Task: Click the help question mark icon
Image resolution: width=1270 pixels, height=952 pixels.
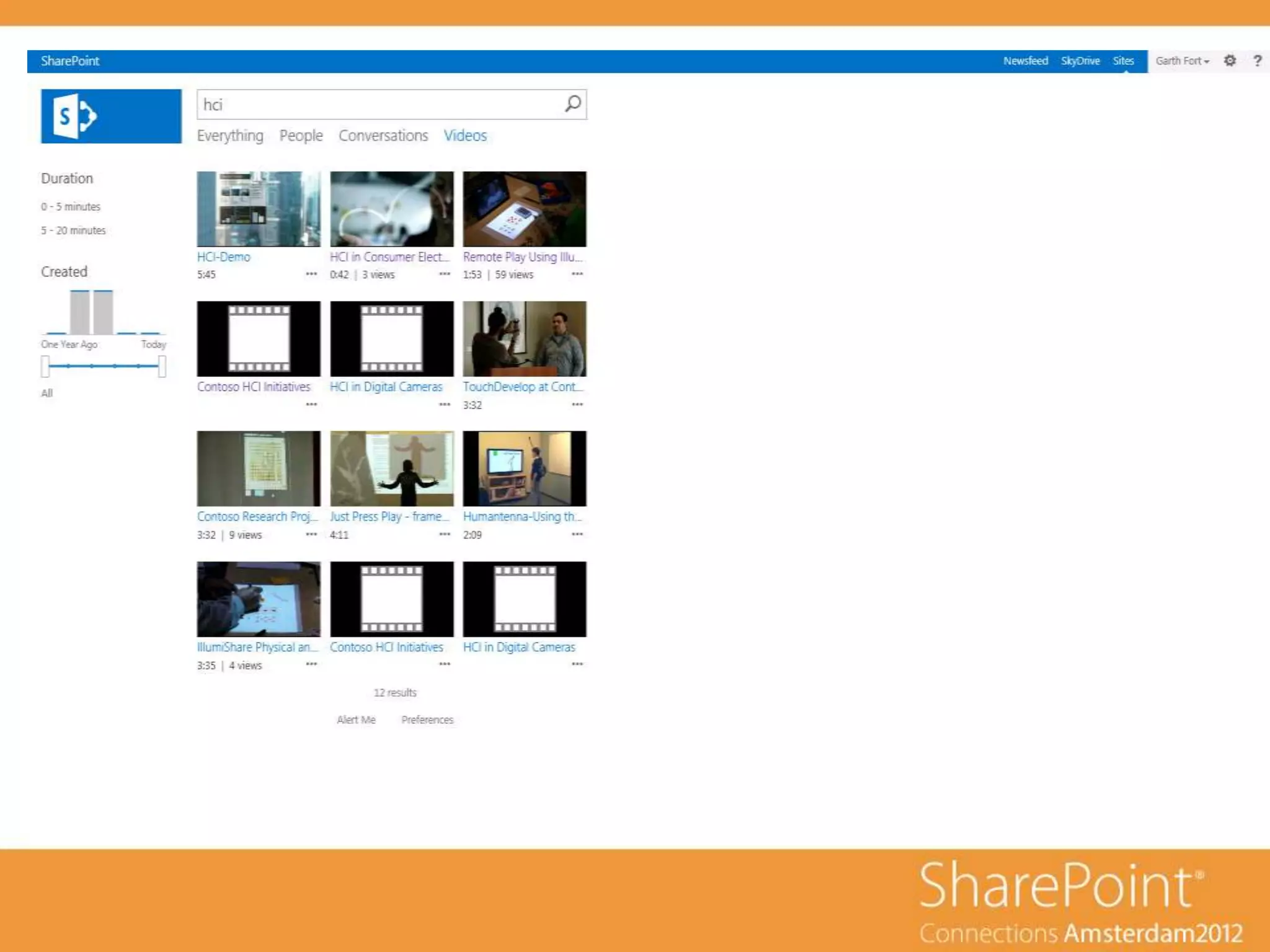Action: pyautogui.click(x=1257, y=61)
